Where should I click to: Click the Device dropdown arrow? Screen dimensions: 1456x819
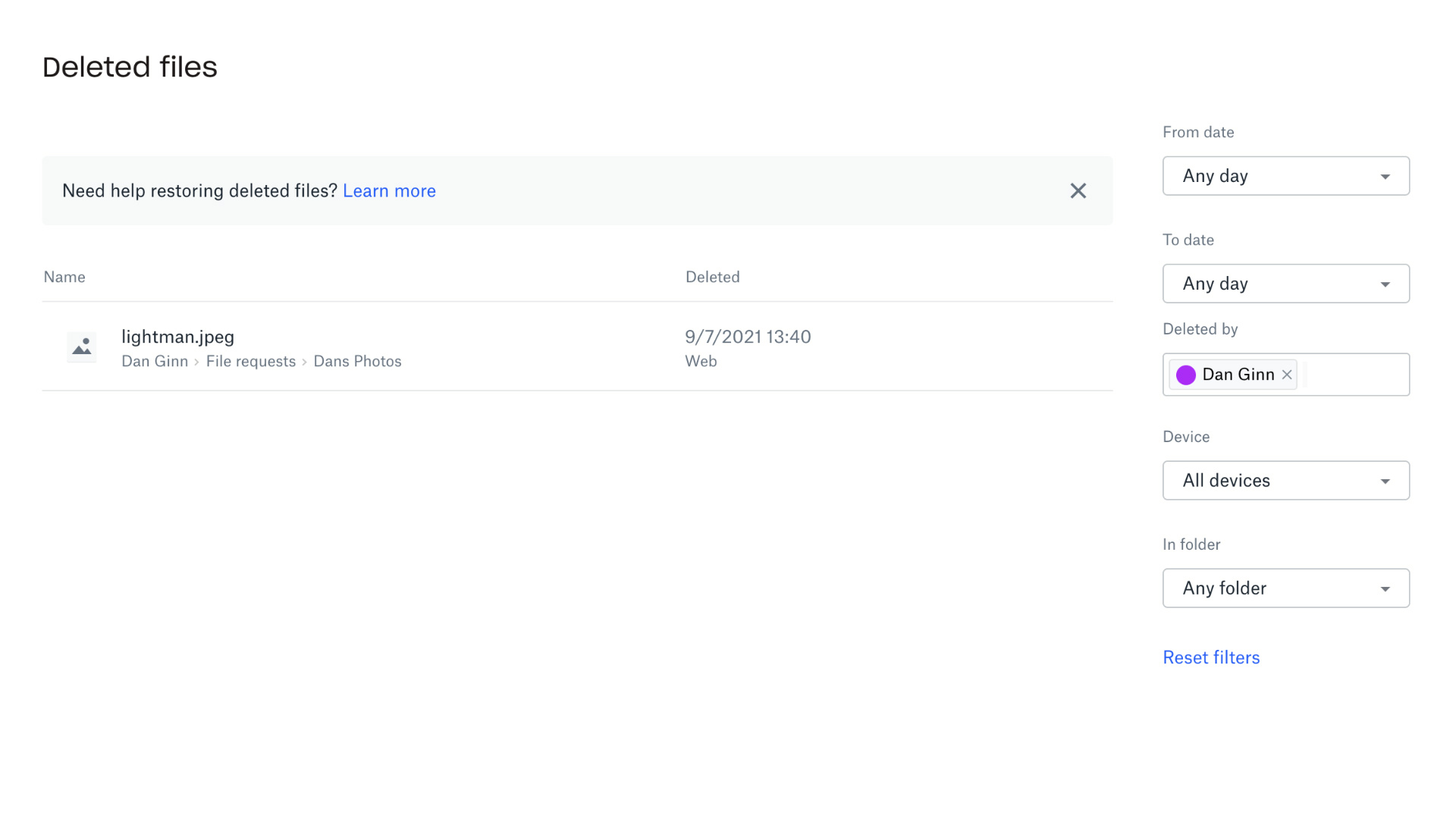click(1385, 480)
